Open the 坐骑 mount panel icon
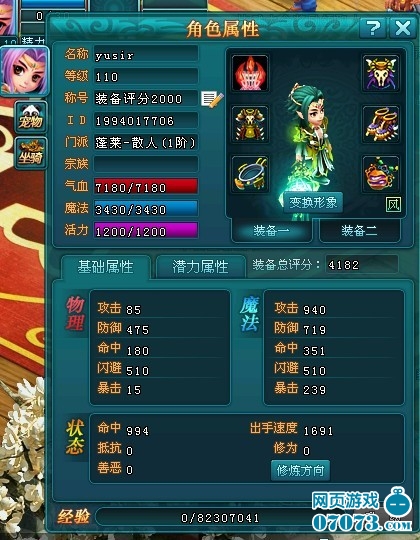Viewport: 420px width, 540px height. coord(30,153)
